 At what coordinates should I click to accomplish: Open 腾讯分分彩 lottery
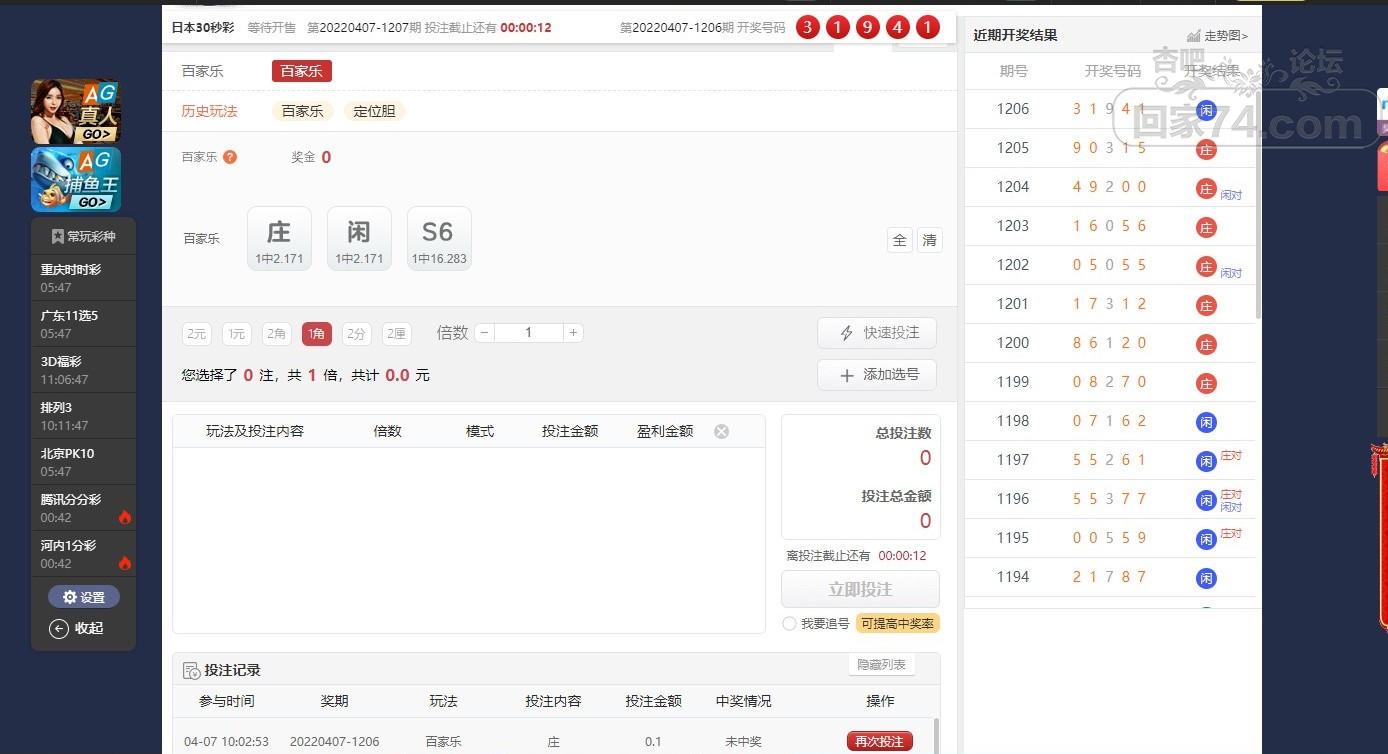point(83,508)
